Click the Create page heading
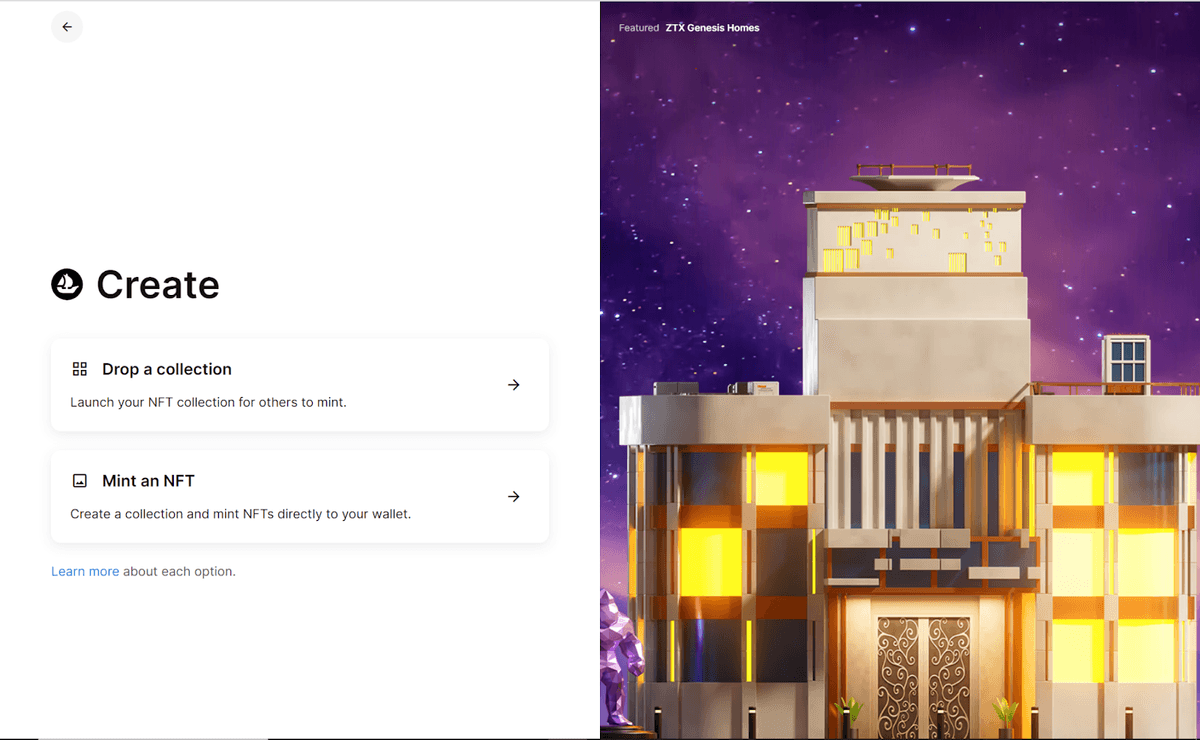Viewport: 1200px width, 740px height. point(157,285)
